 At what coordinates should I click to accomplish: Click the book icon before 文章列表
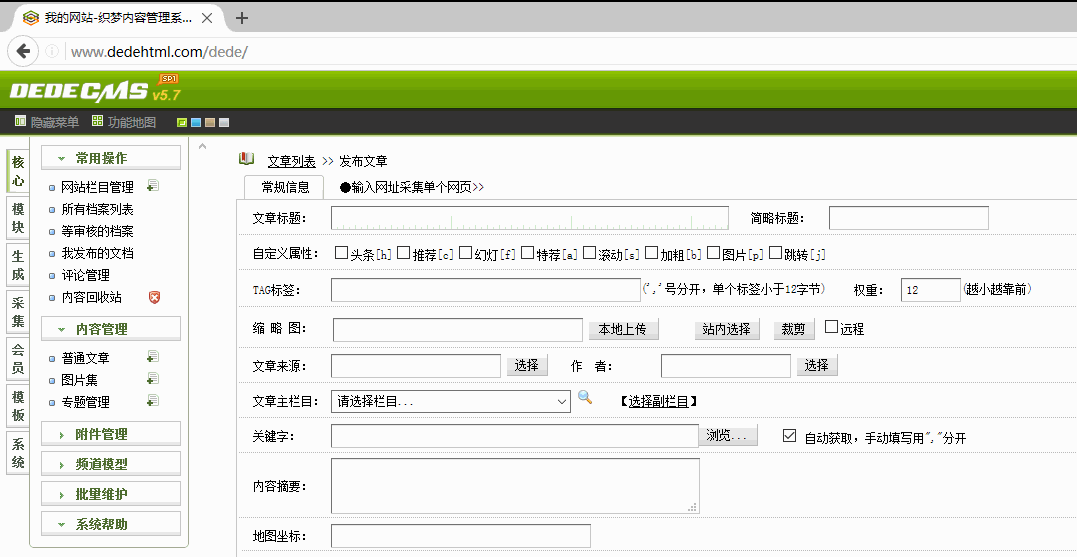(x=247, y=159)
